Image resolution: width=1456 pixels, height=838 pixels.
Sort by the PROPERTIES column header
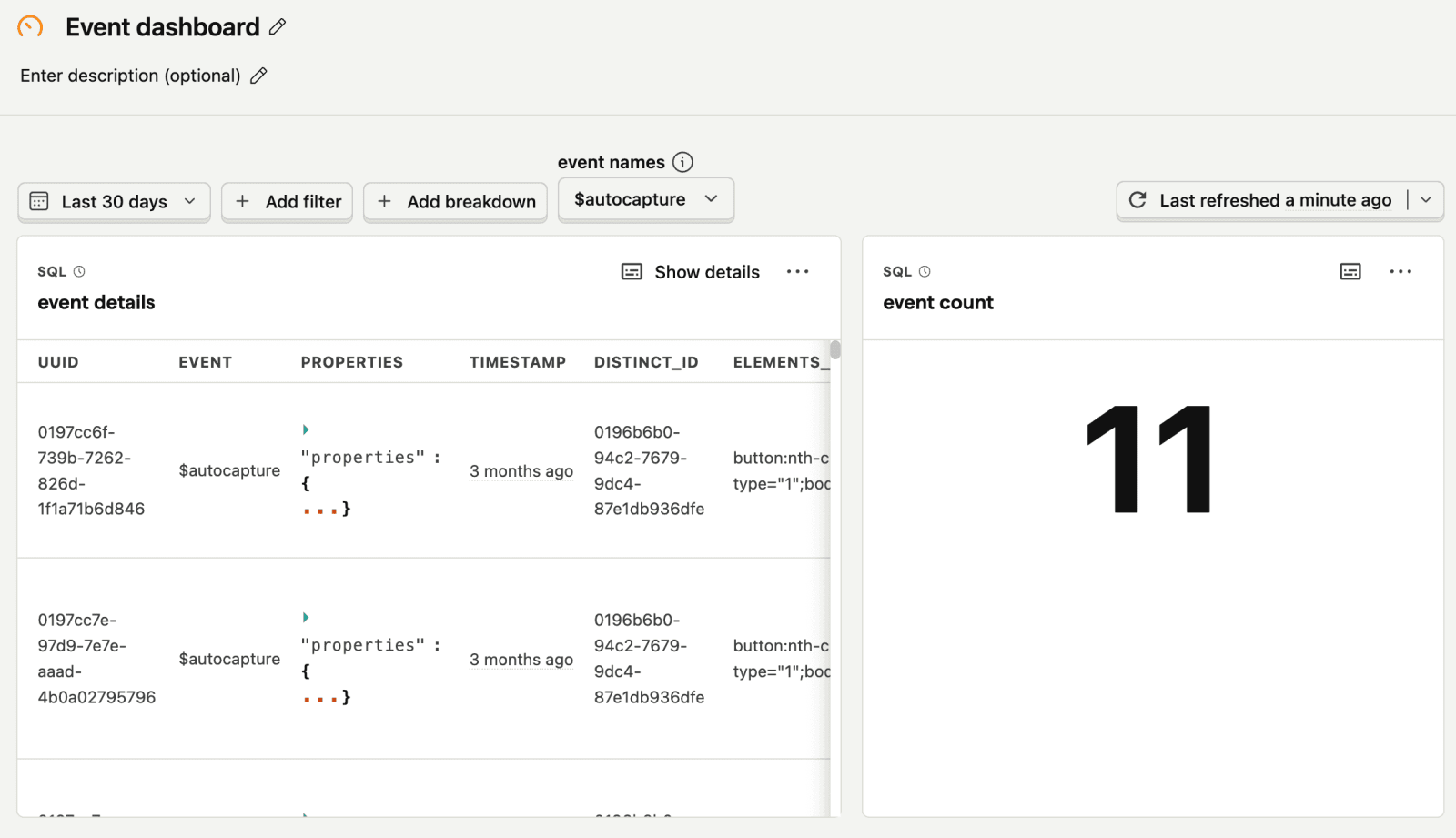[x=352, y=362]
